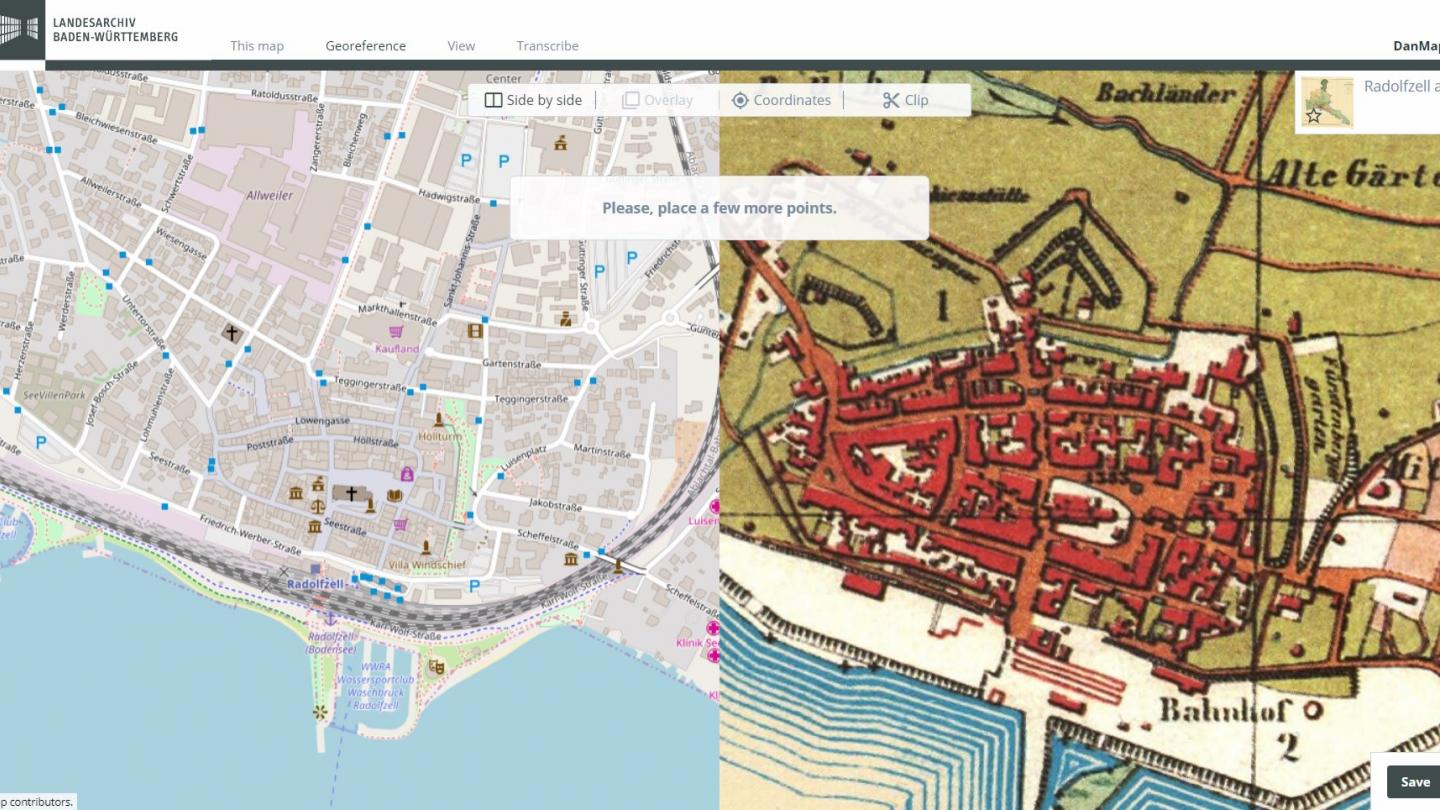The width and height of the screenshot is (1440, 810).
Task: Click the old town church cross icon
Action: [x=351, y=493]
